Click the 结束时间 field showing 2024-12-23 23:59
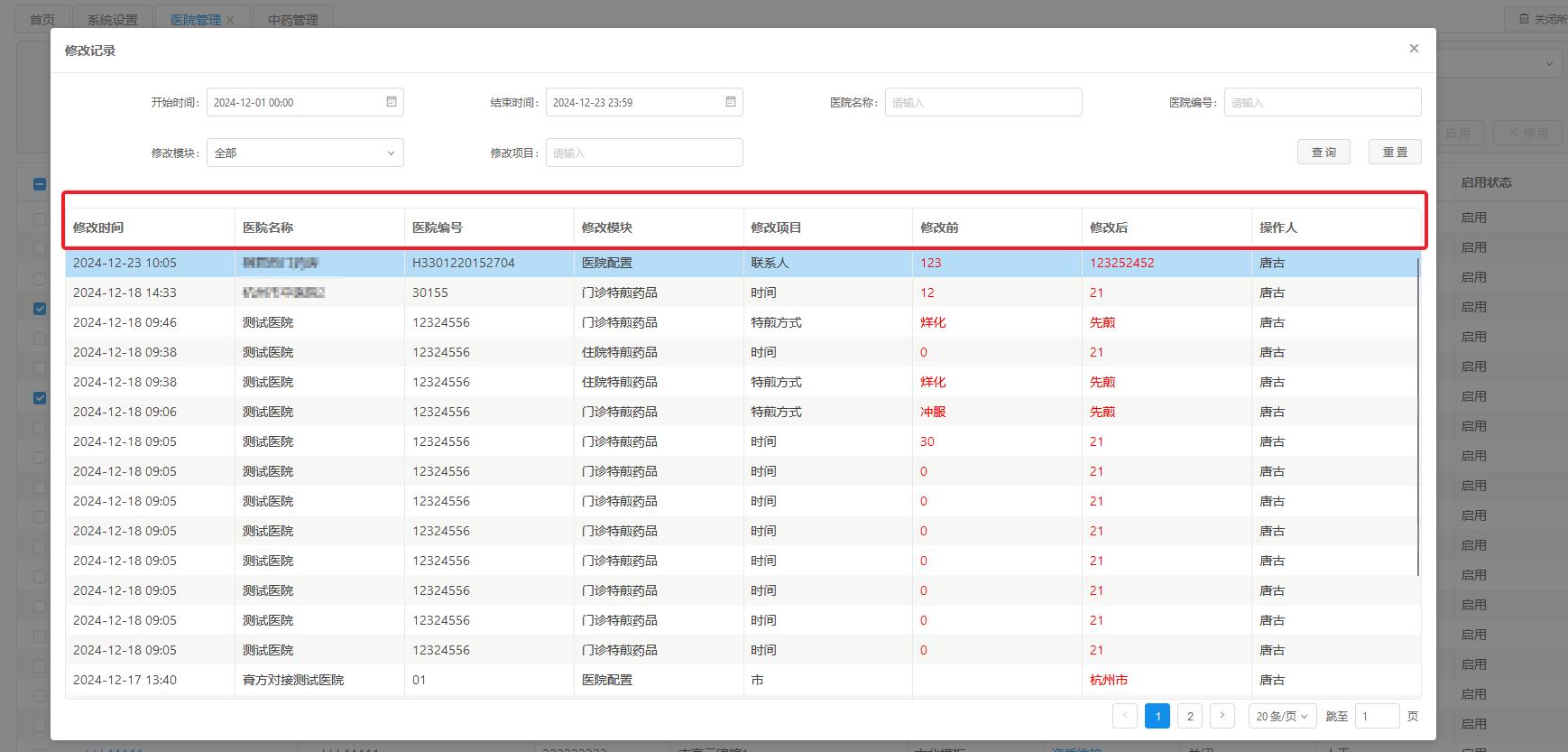Screen dimensions: 1568x752 (x=644, y=102)
